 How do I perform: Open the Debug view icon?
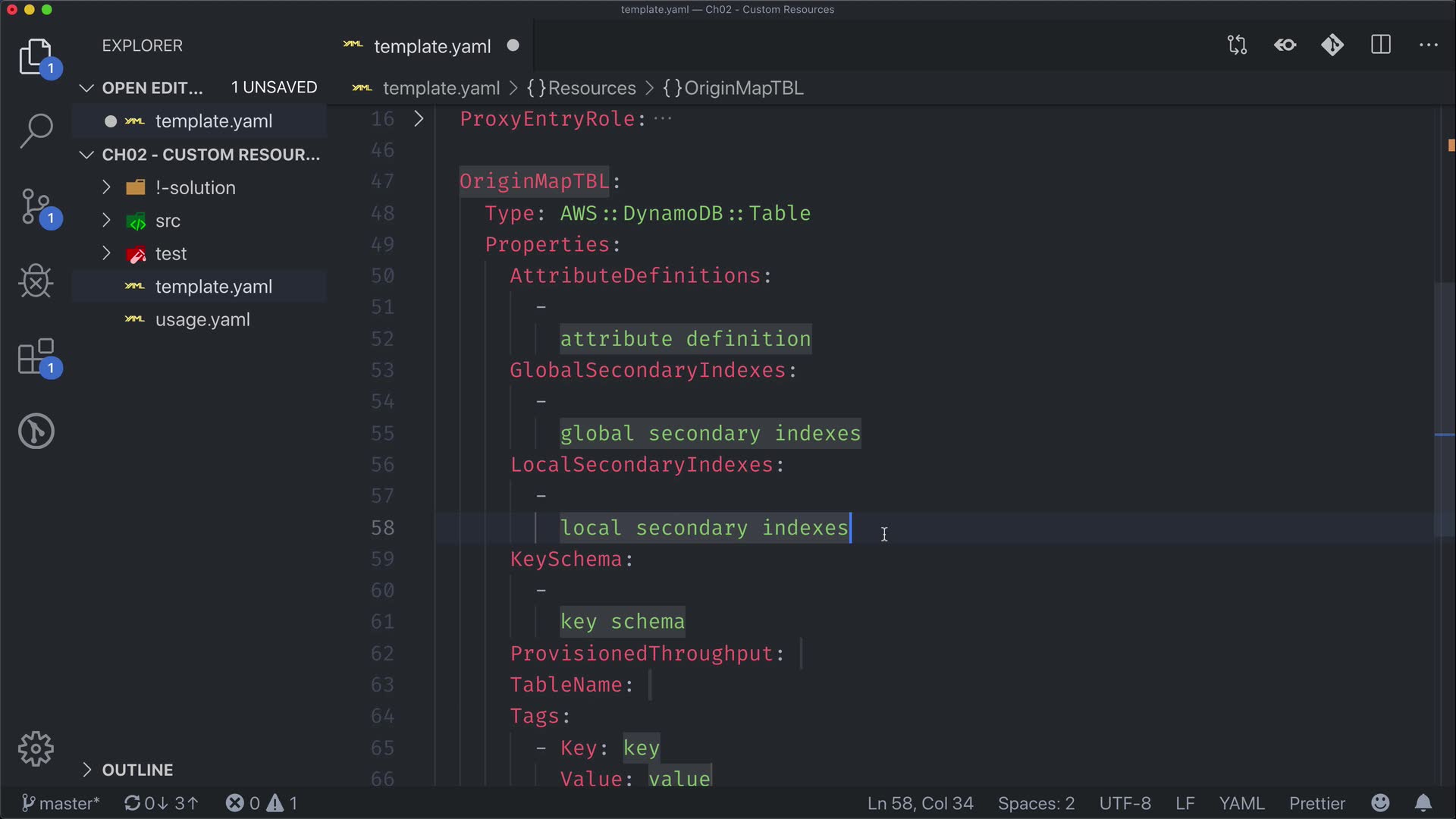tap(36, 281)
